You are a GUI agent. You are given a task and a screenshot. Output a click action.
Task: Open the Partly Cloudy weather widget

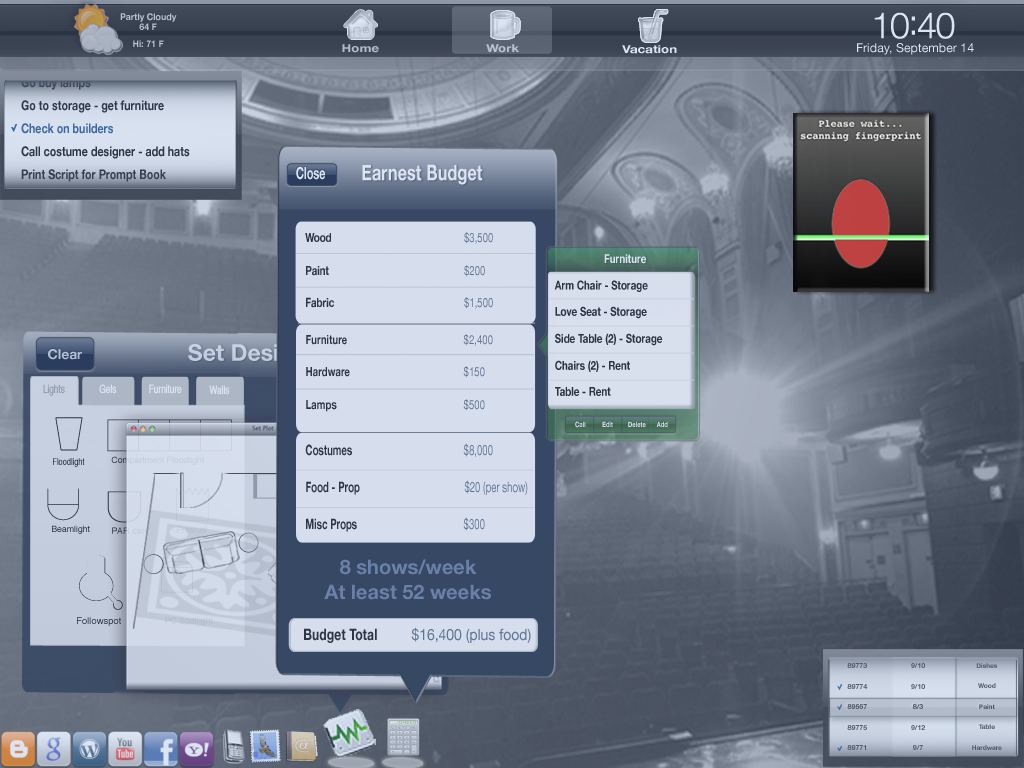coord(124,30)
